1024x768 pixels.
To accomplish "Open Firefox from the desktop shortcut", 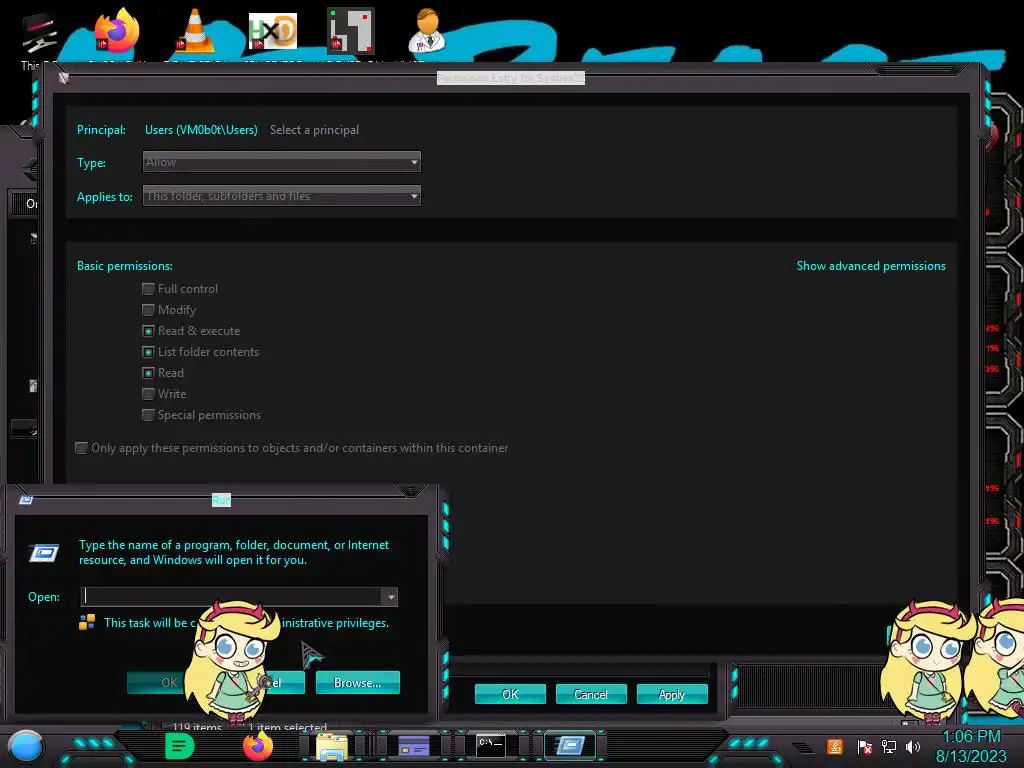I will coord(117,31).
